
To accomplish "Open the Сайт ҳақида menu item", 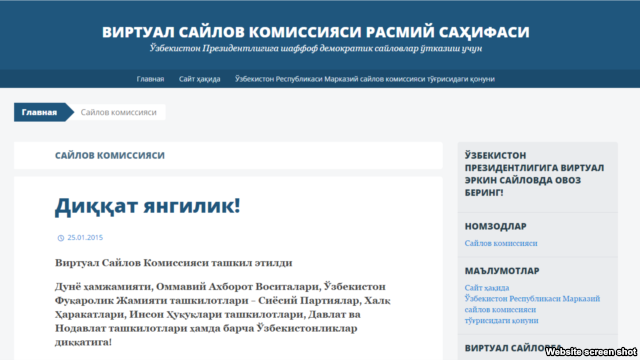I will click(x=200, y=79).
